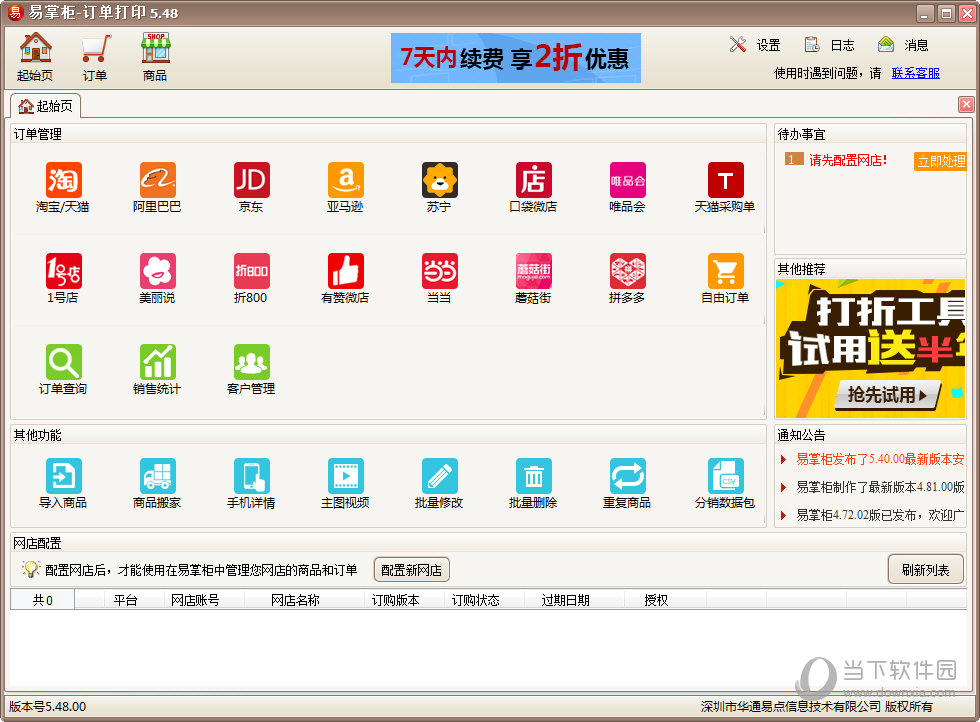Close the 起始页 tab with the red X
Viewport: 980px width, 722px height.
pyautogui.click(x=966, y=104)
